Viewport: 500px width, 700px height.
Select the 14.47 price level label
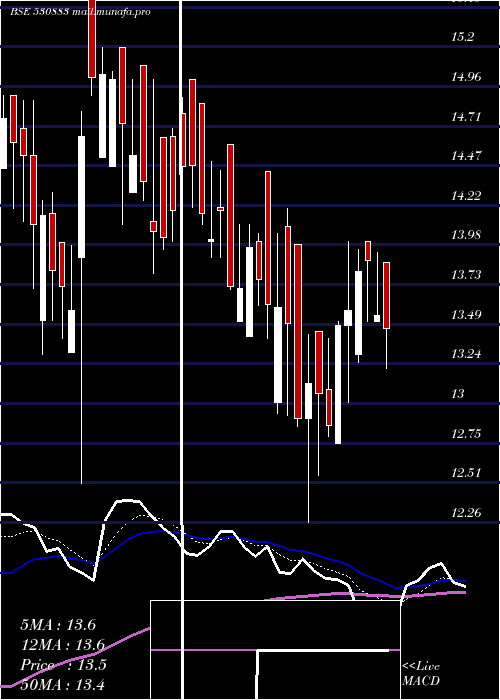[x=466, y=156]
